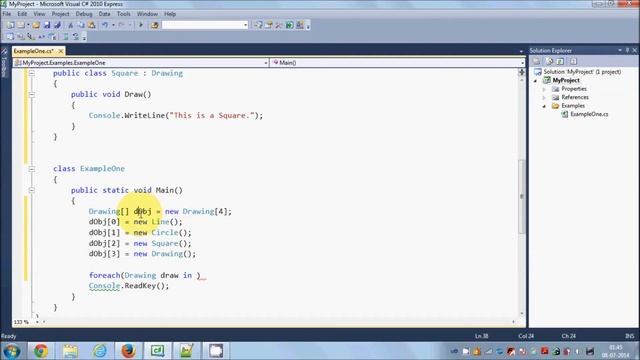Click the Comment Selection text-editor icon
The height and width of the screenshot is (360, 640).
65,37
